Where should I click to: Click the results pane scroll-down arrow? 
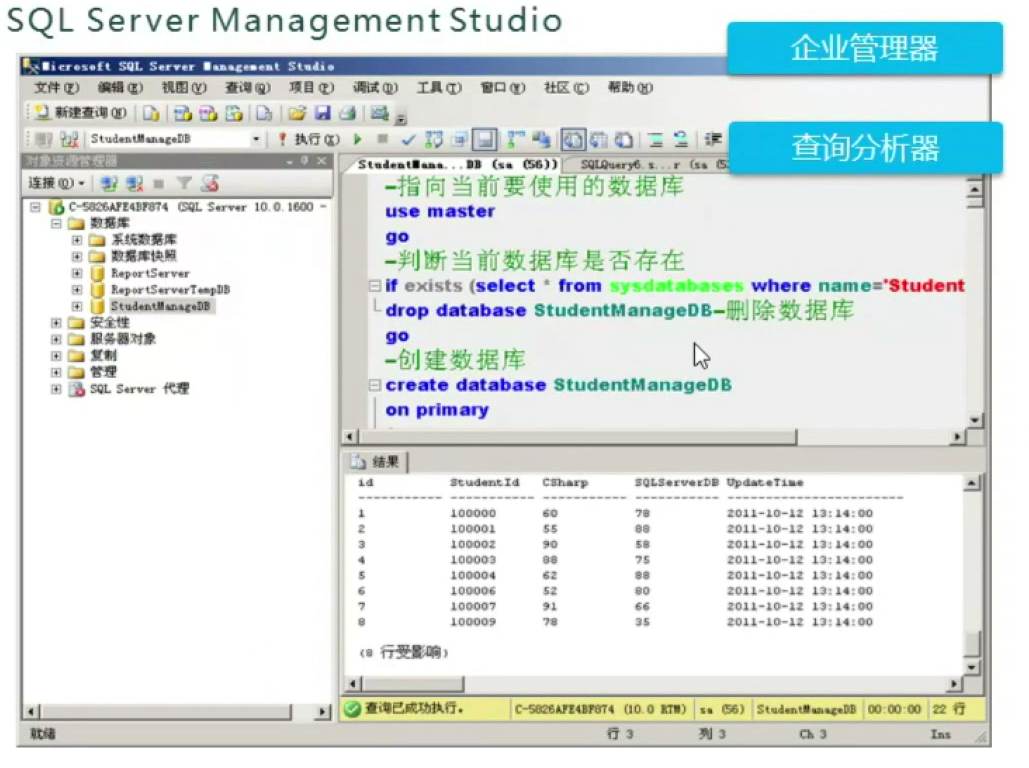pyautogui.click(x=973, y=667)
